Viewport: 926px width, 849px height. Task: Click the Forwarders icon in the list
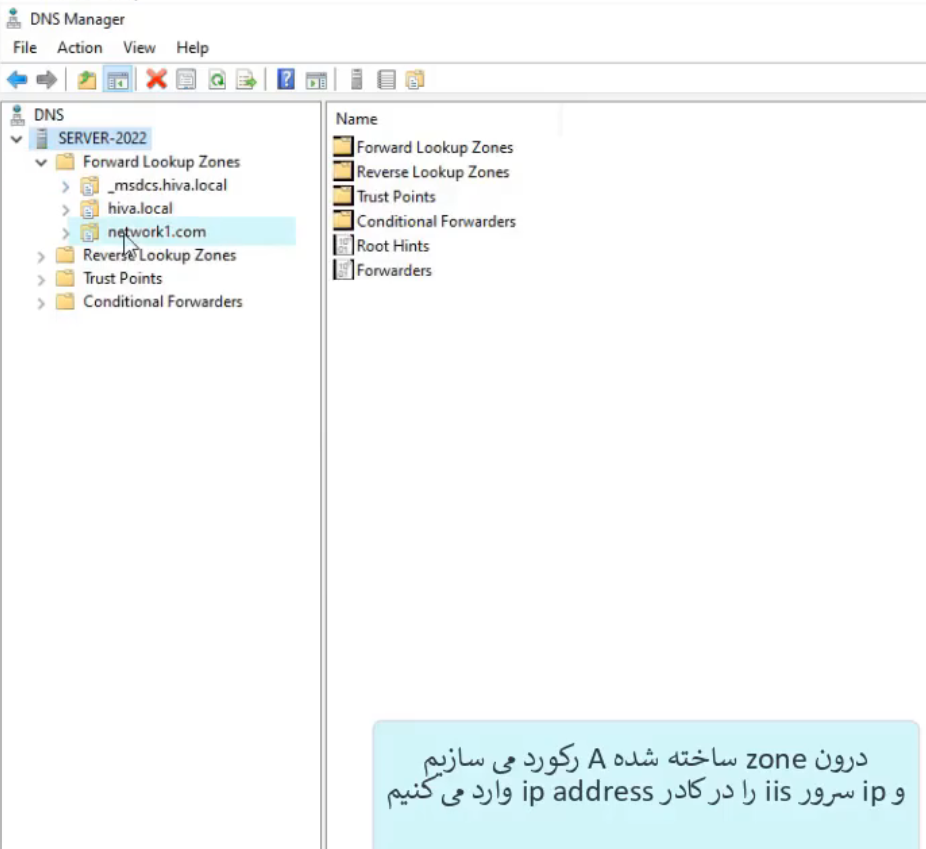343,270
